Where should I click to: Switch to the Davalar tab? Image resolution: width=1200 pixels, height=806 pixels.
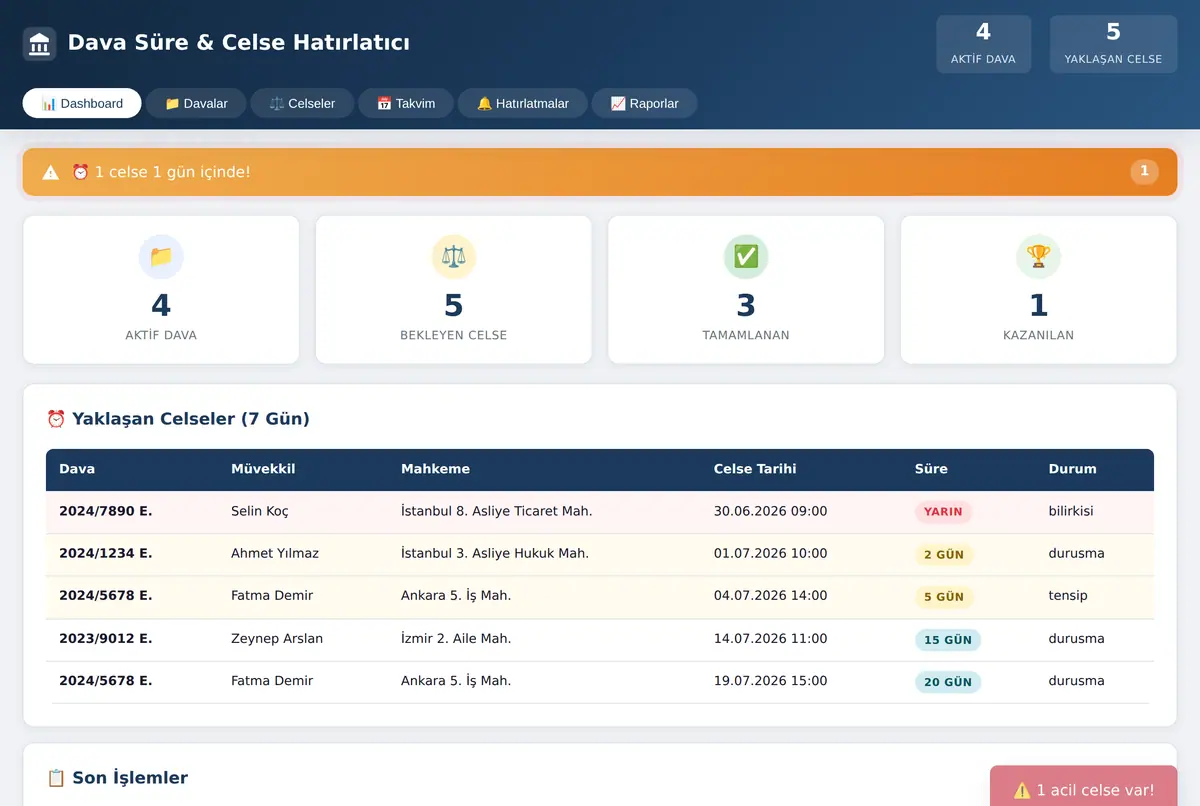point(196,103)
